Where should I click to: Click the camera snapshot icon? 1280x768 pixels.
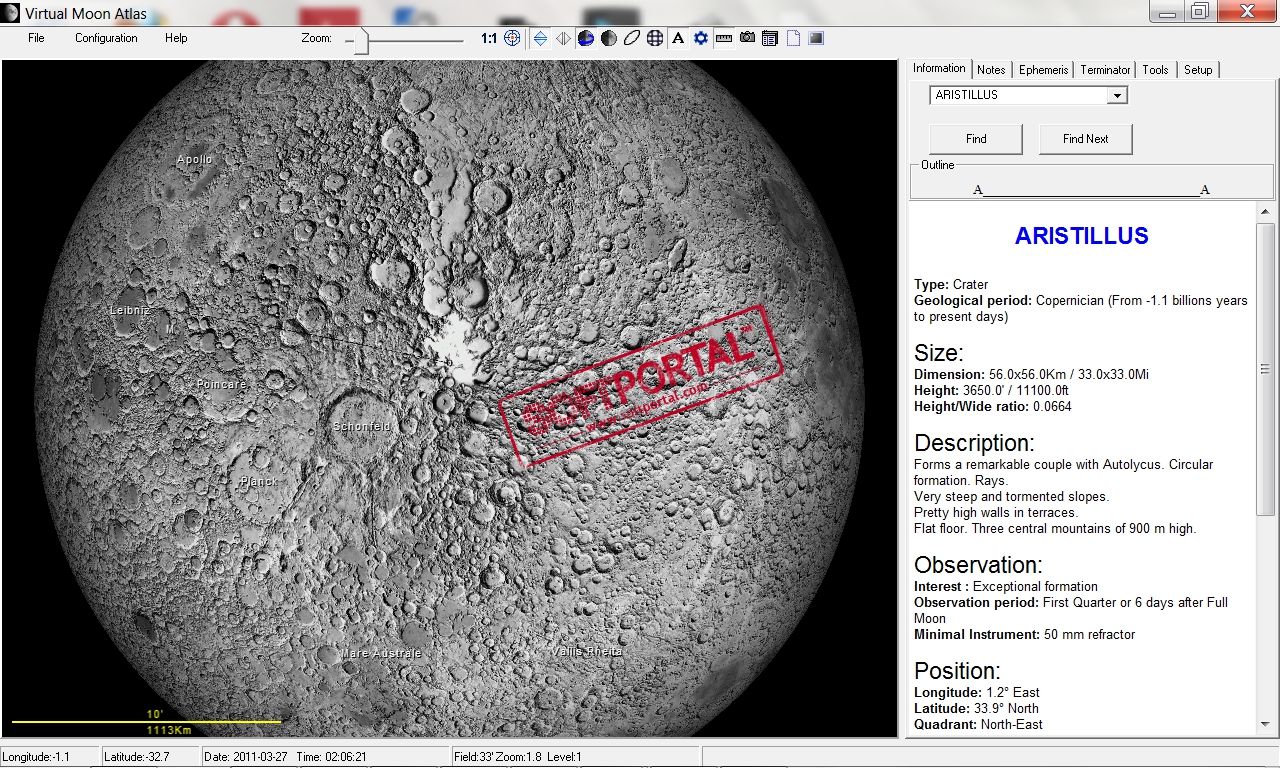click(747, 38)
